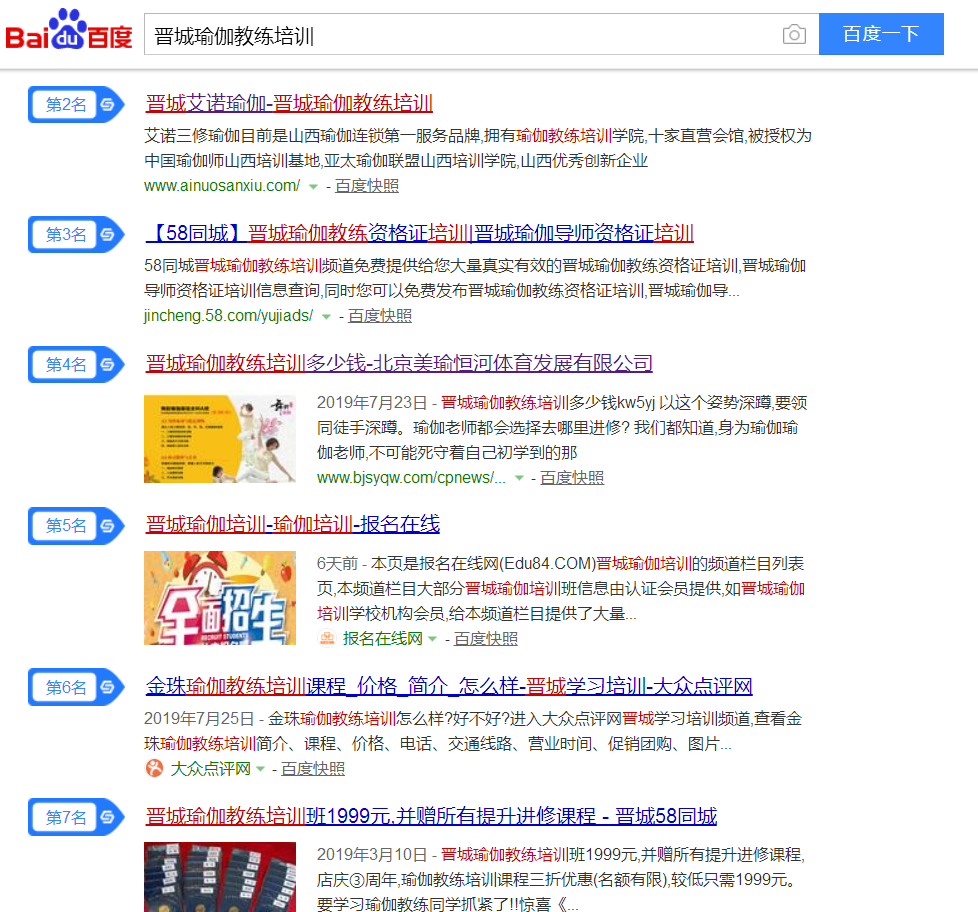
Task: Click 大众点评网 source link
Action: 210,769
